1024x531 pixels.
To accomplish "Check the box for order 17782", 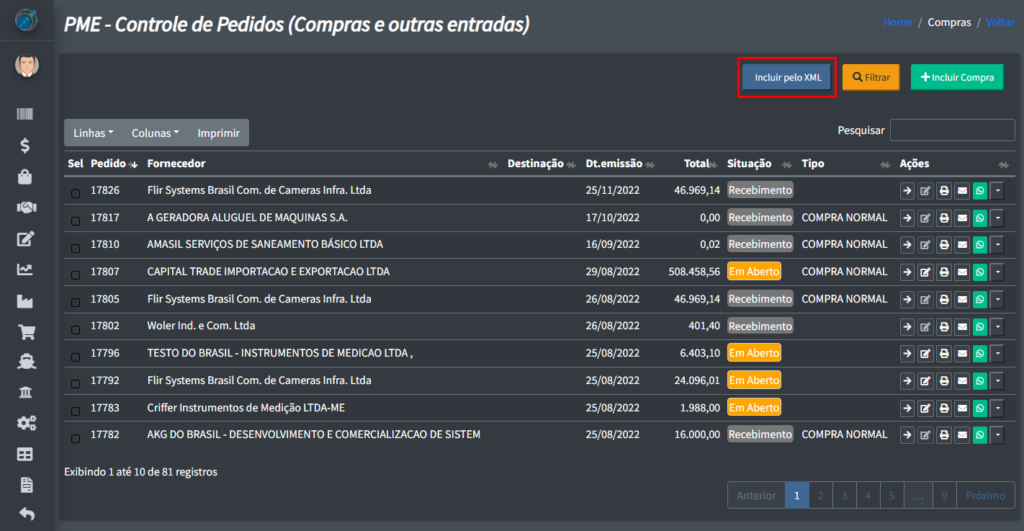I will pos(76,436).
